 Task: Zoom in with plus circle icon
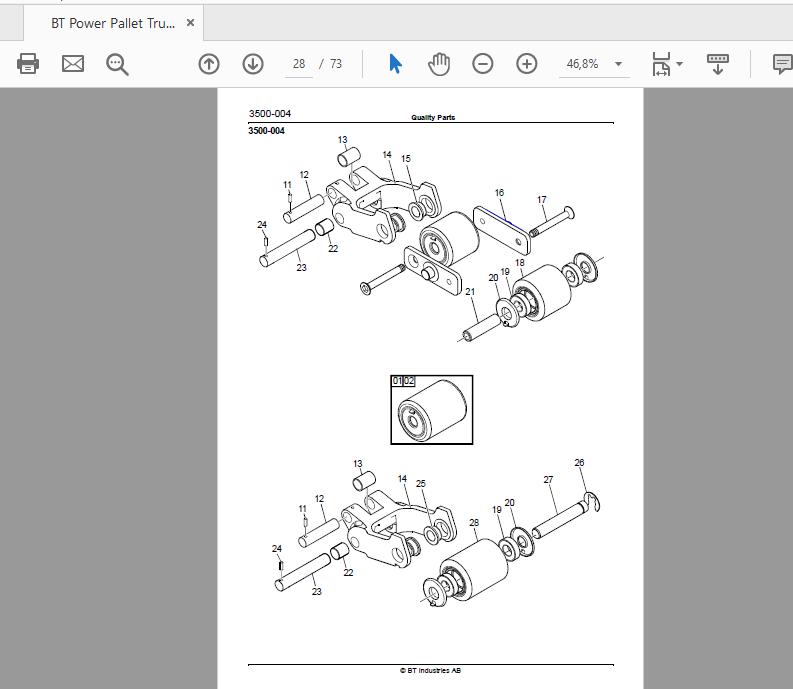526,64
